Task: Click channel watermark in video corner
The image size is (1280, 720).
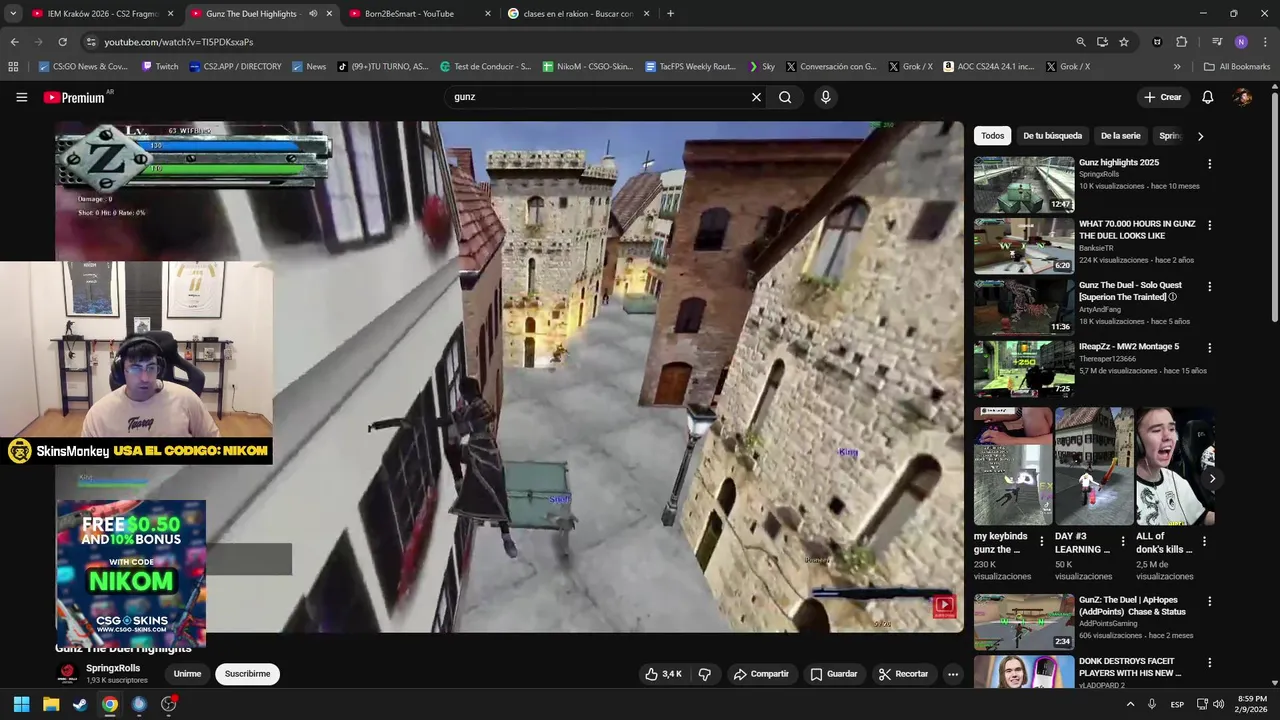Action: pos(944,605)
